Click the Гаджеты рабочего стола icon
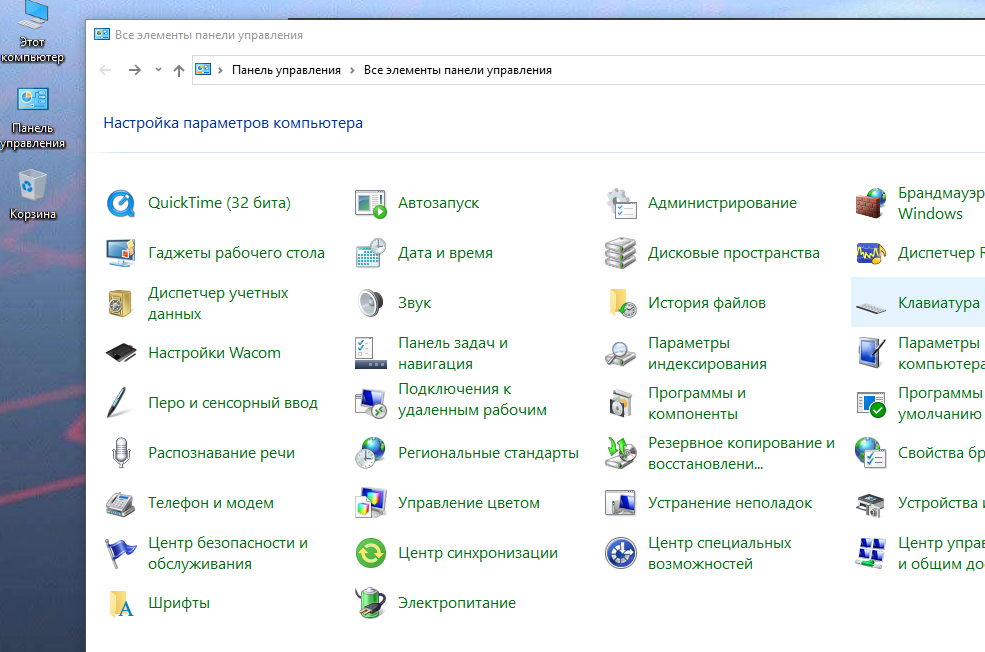 tap(121, 253)
